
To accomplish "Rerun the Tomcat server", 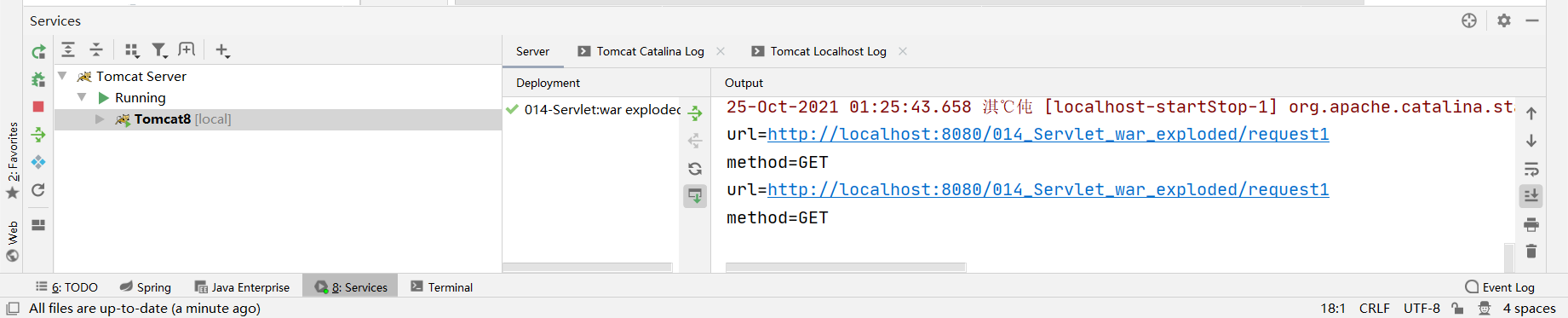I will [x=38, y=52].
